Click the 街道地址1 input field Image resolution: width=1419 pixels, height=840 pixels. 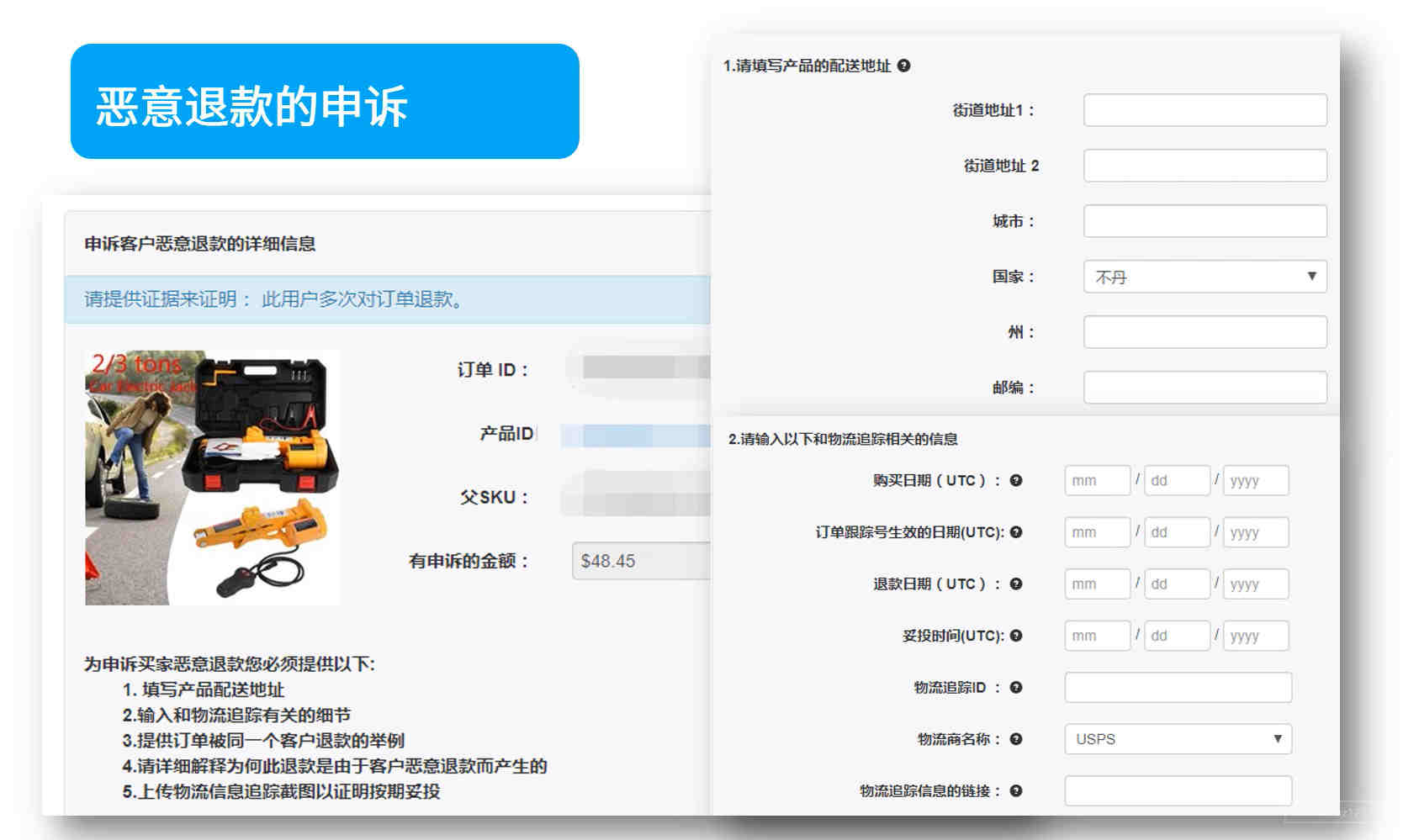pyautogui.click(x=1205, y=110)
